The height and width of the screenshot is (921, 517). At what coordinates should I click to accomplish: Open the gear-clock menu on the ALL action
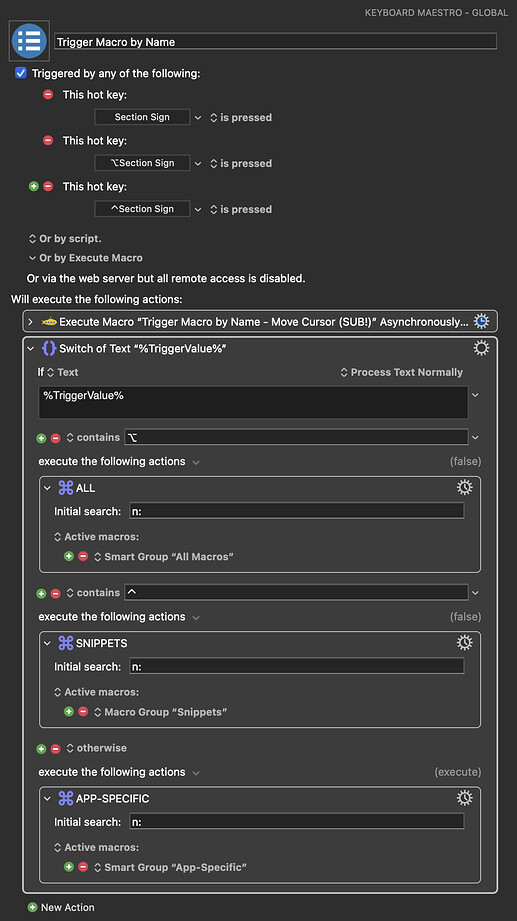[x=465, y=487]
